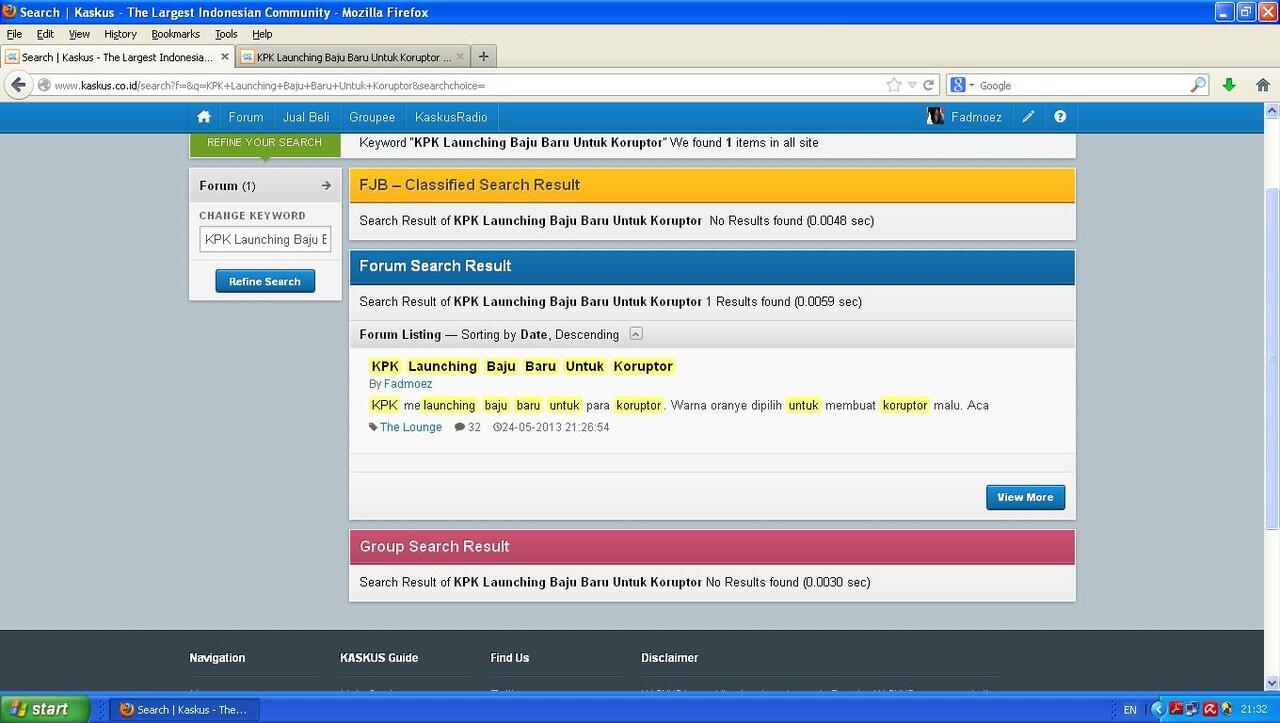
Task: Open Jual Beli in Kaskus navbar
Action: [x=306, y=117]
